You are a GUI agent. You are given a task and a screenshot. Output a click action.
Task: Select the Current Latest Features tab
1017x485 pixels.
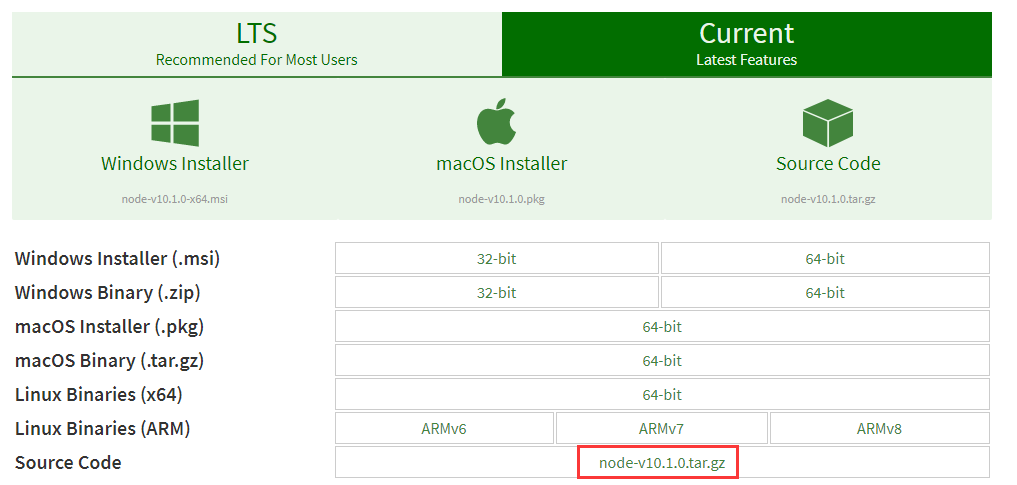pyautogui.click(x=746, y=44)
